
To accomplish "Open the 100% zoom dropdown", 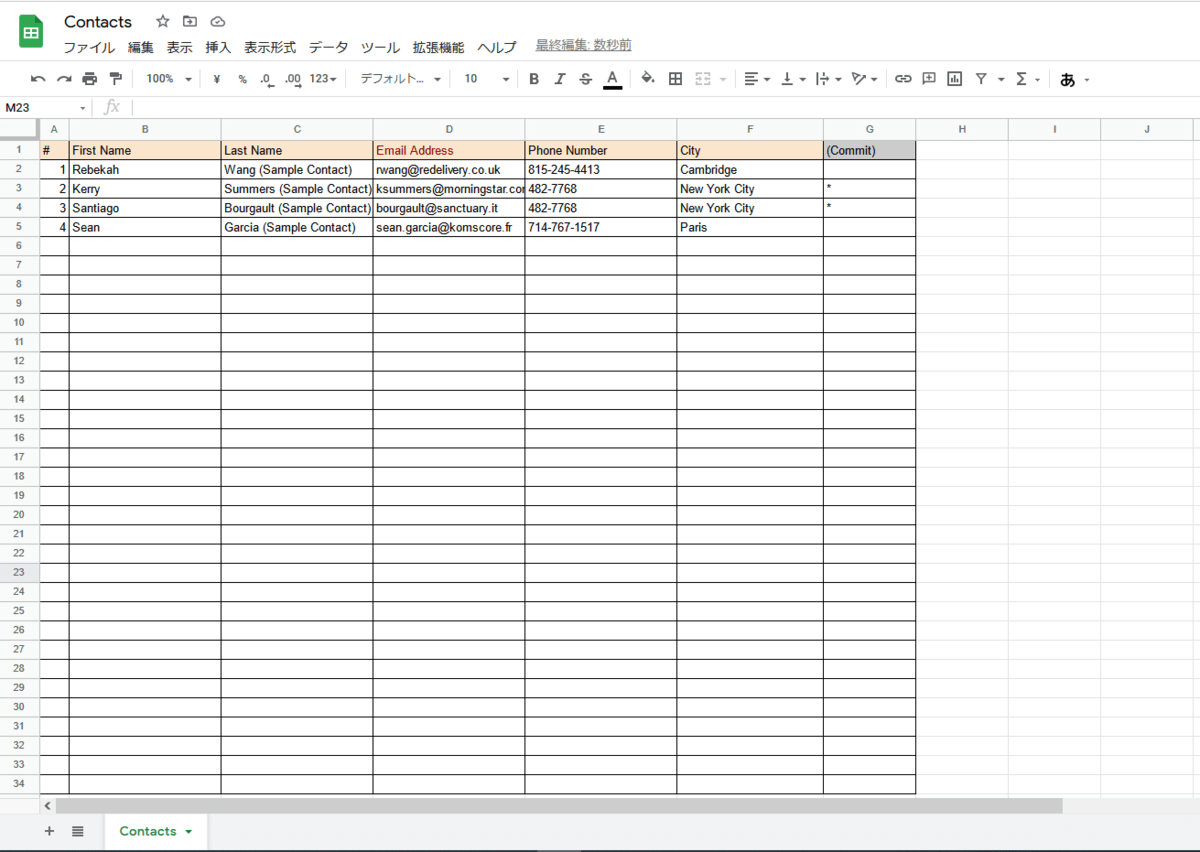I will [x=168, y=79].
